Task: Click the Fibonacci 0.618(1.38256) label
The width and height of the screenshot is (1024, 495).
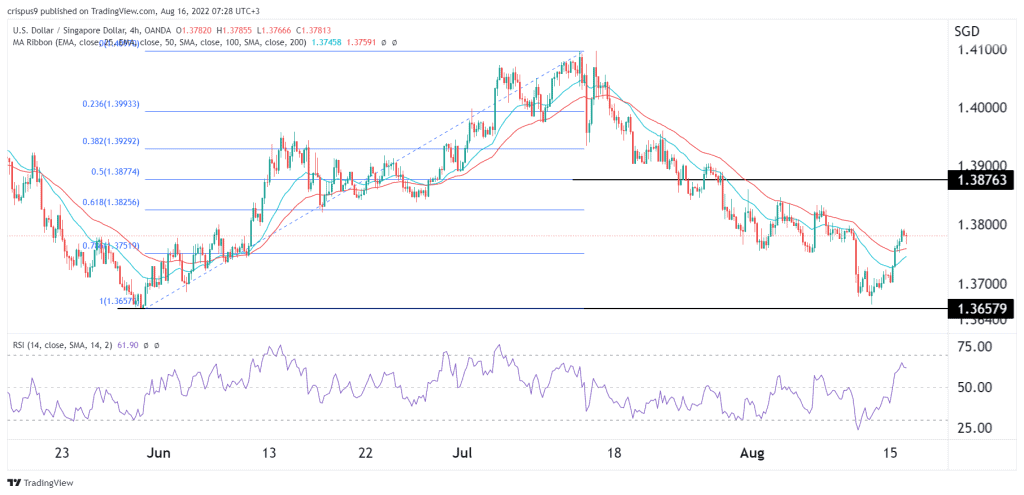Action: click(110, 202)
